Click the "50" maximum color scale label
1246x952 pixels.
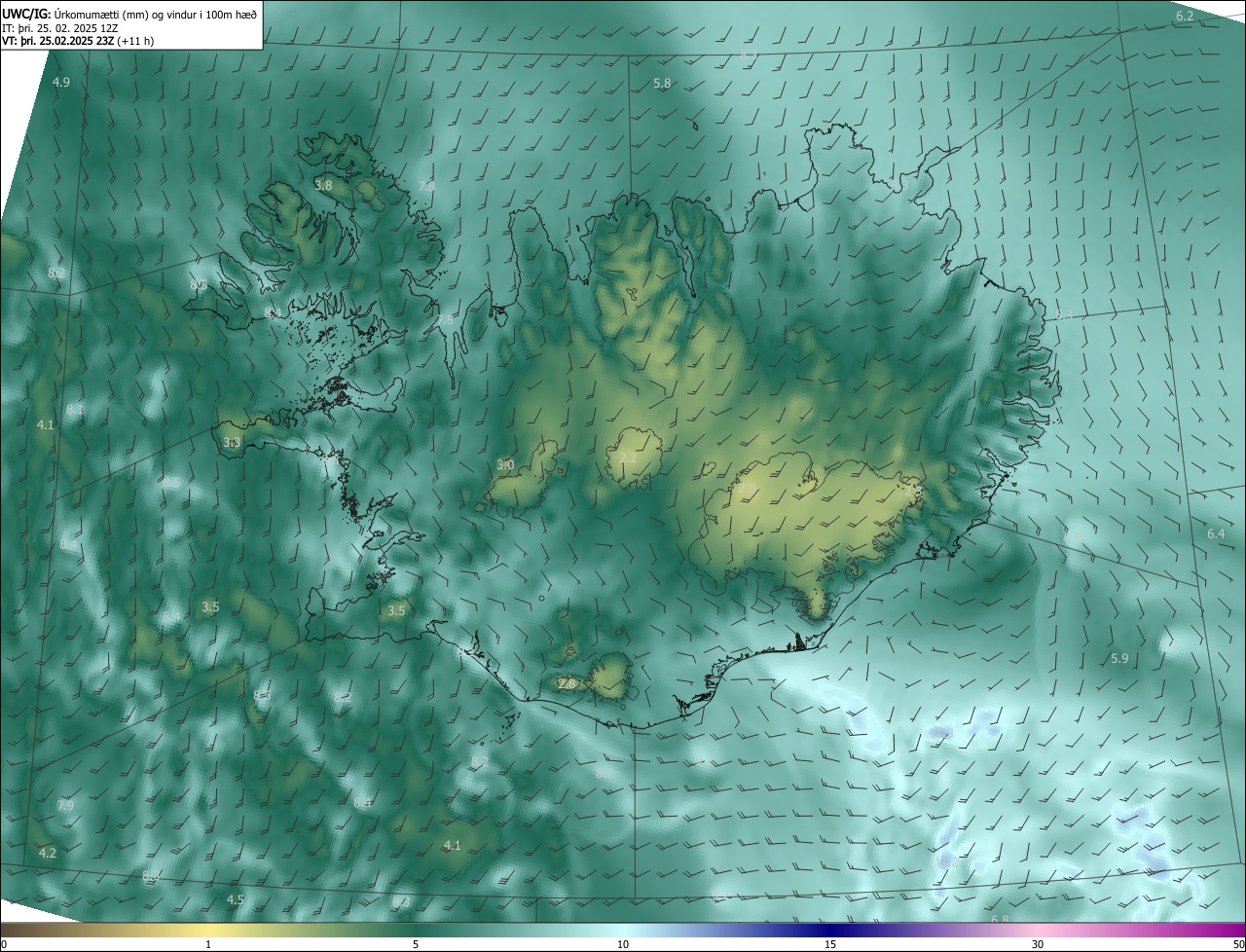[x=1237, y=944]
